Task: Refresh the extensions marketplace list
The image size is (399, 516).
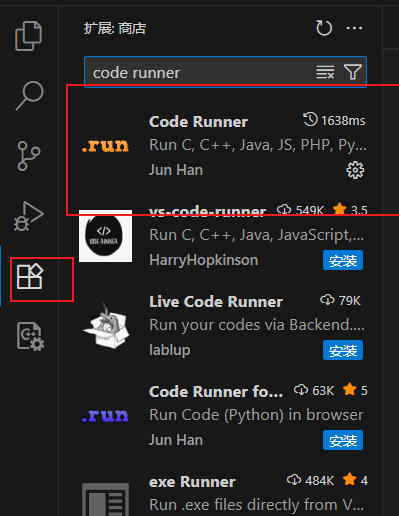Action: [x=324, y=28]
